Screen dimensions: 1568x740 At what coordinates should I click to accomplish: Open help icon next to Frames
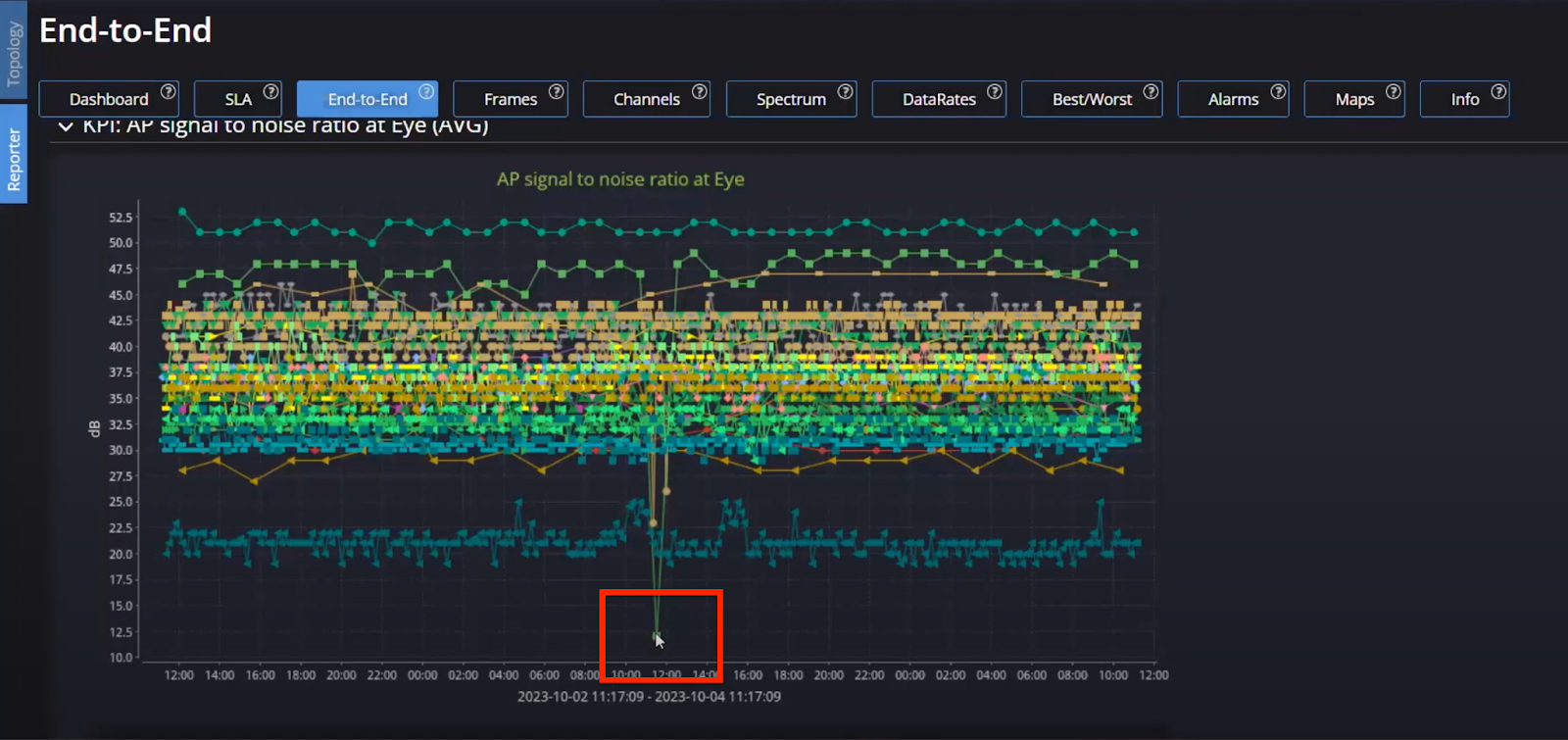pos(556,91)
